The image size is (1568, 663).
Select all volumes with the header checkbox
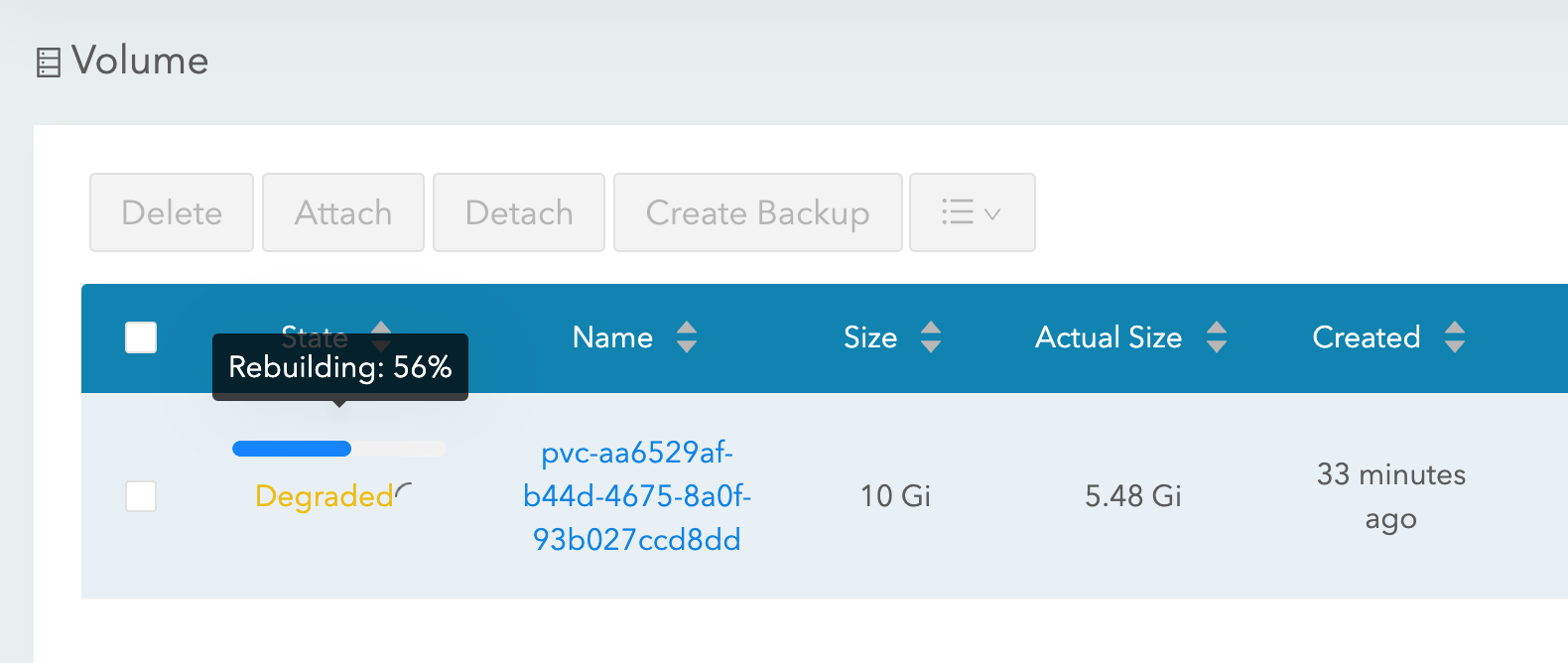point(141,337)
